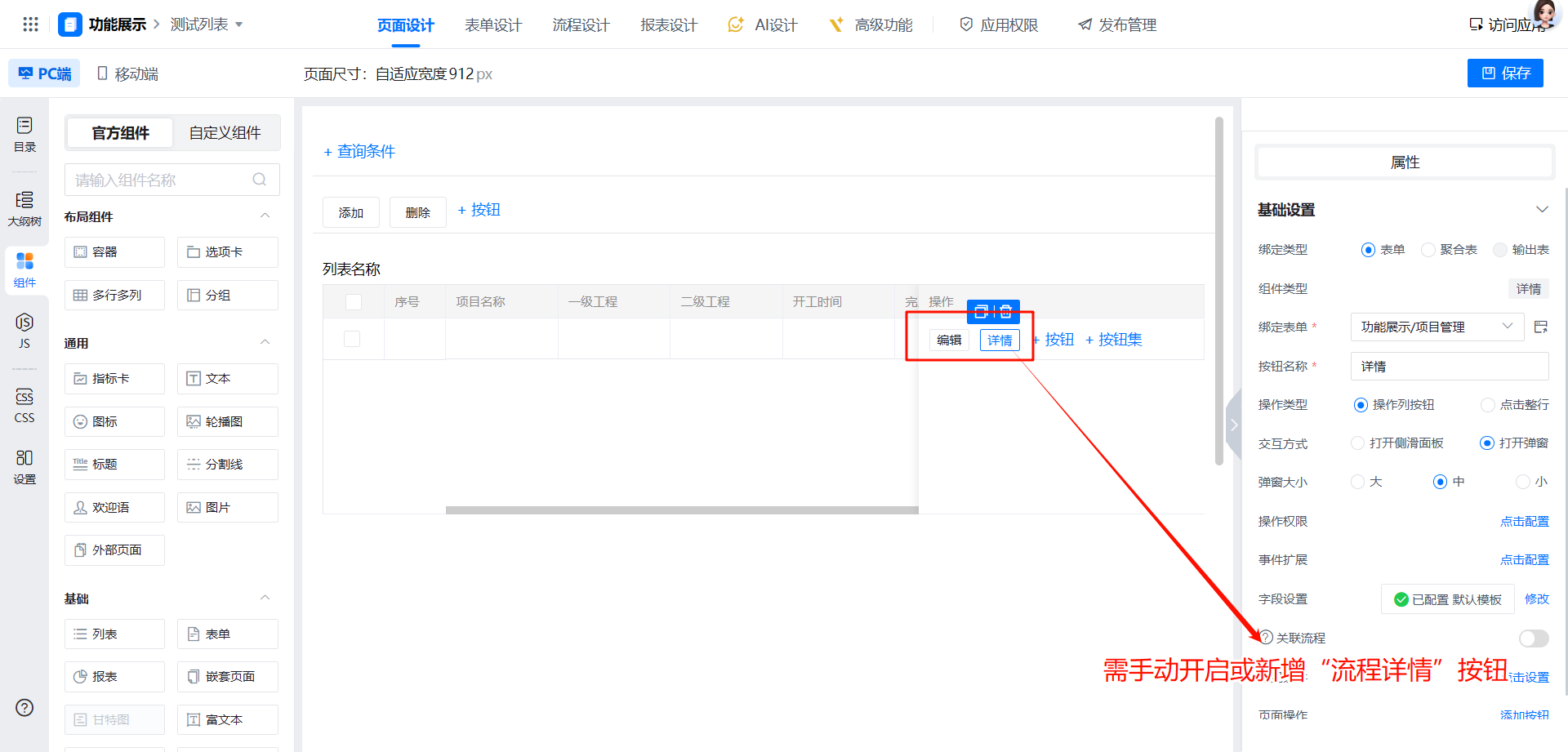Choose 打开侧滑面板 interaction option
1568x752 pixels.
1357,443
